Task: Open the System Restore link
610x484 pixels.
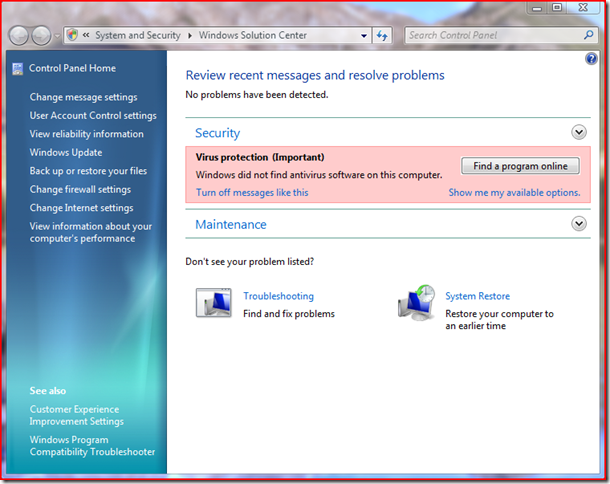Action: coord(477,296)
